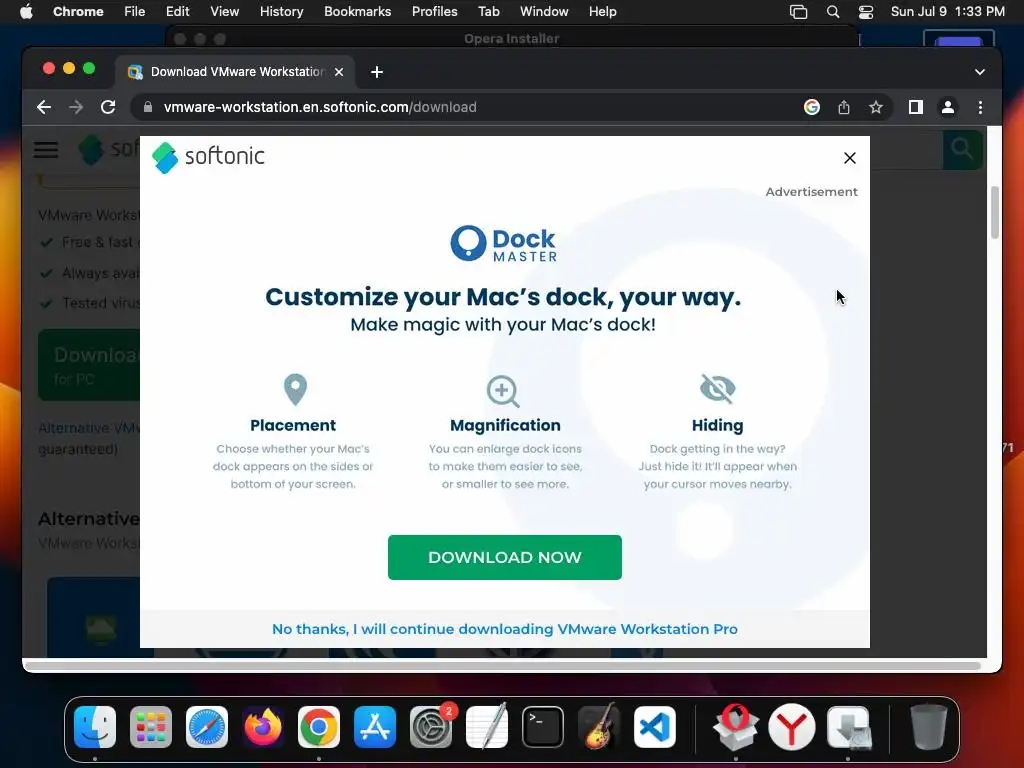Open the Downloads stack in the dock
Image resolution: width=1024 pixels, height=768 pixels.
848,727
